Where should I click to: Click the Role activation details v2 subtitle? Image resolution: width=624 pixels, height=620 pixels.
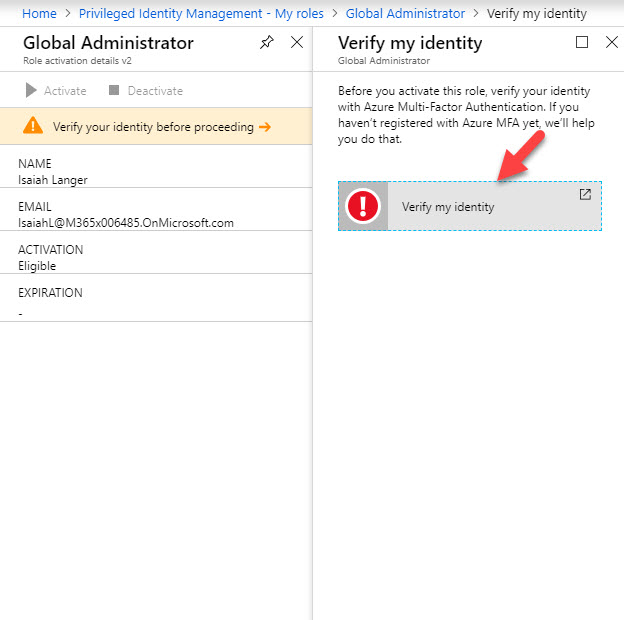(x=77, y=61)
